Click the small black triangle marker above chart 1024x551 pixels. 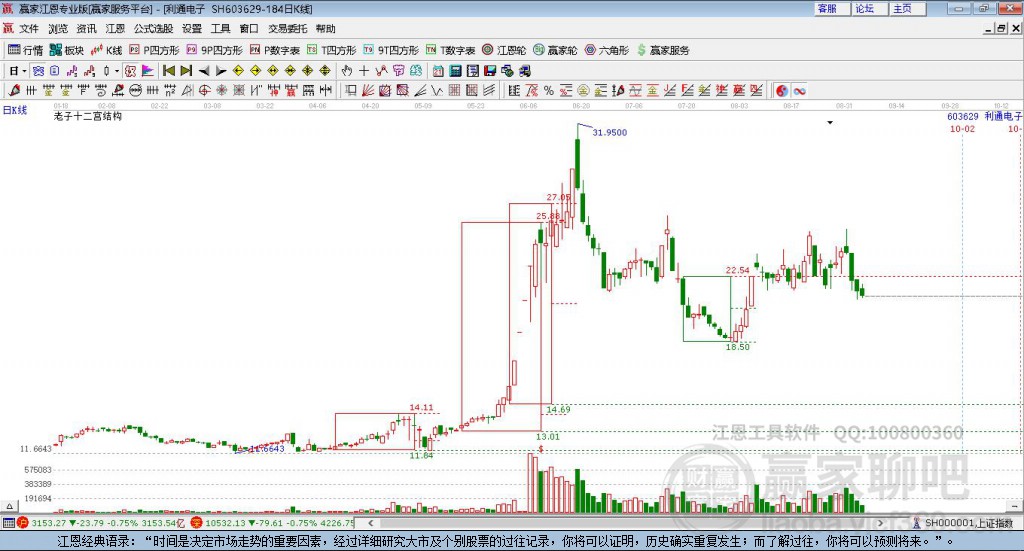[830, 123]
